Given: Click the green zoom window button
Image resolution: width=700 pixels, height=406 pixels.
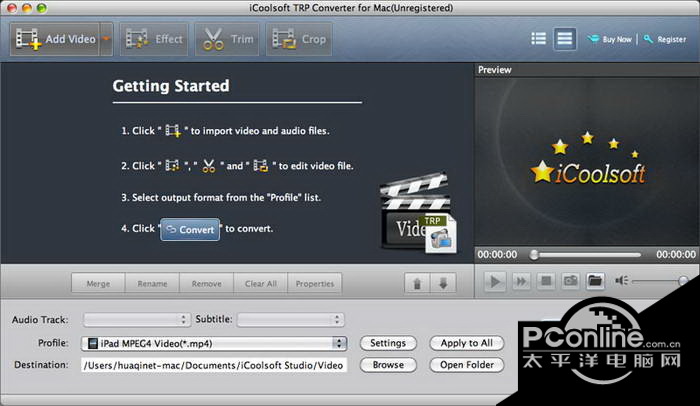Looking at the screenshot, I should click(42, 8).
